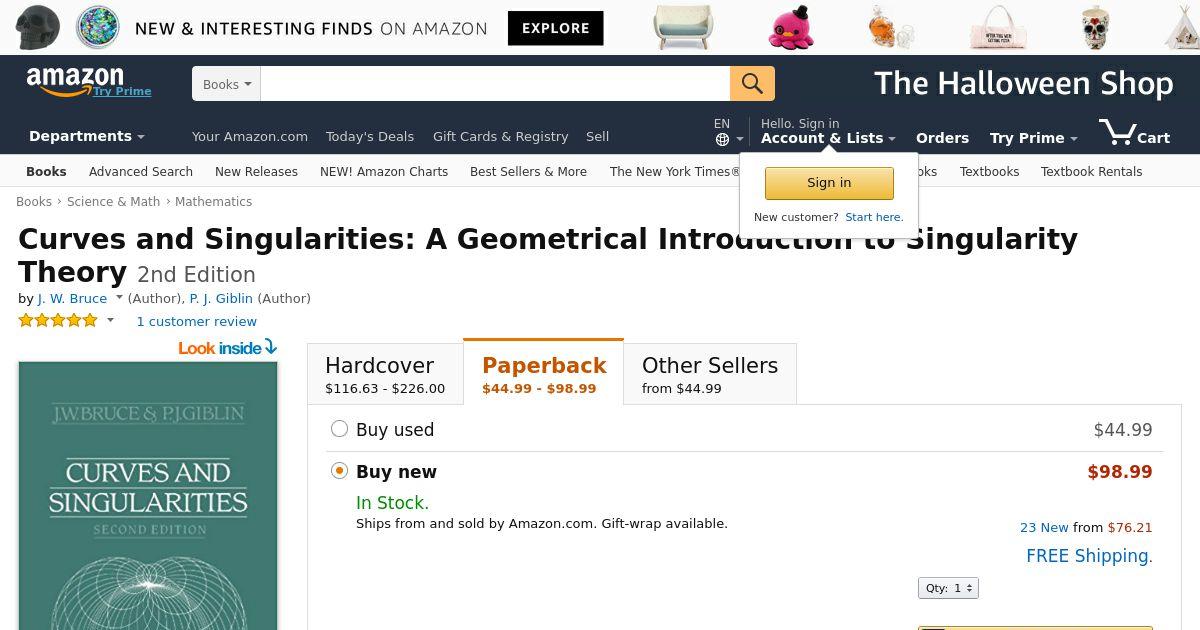Expand the Departments menu
This screenshot has width=1200, height=630.
(x=87, y=136)
